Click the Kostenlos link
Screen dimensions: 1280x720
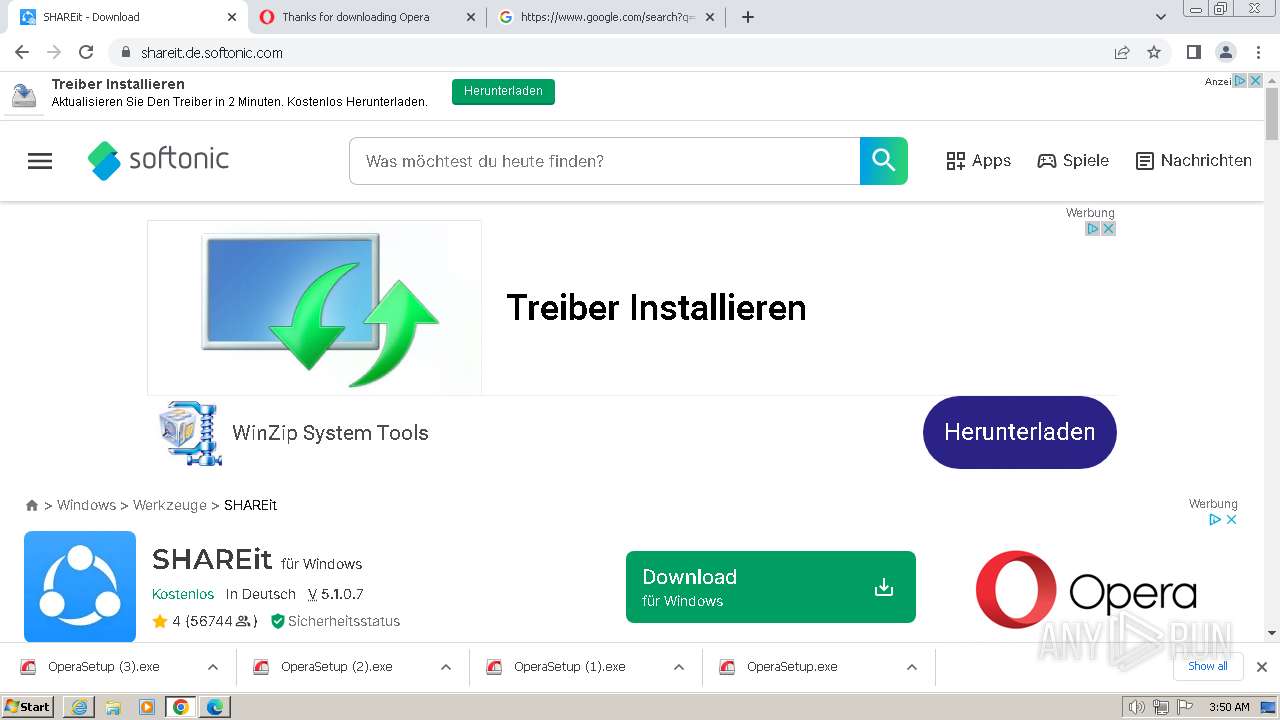(183, 594)
